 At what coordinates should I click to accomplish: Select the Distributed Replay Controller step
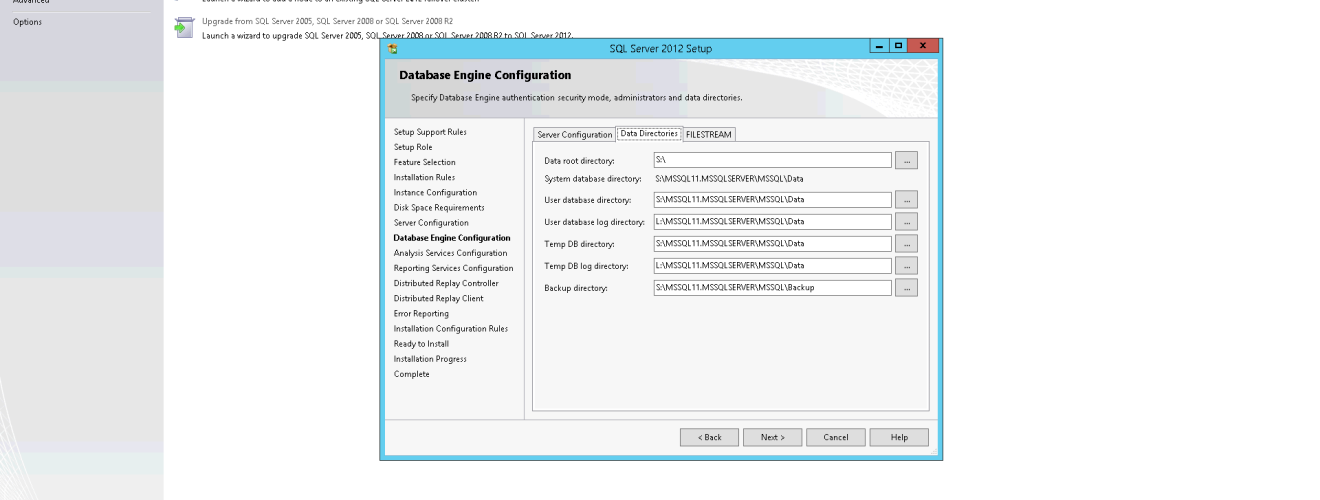pos(446,283)
